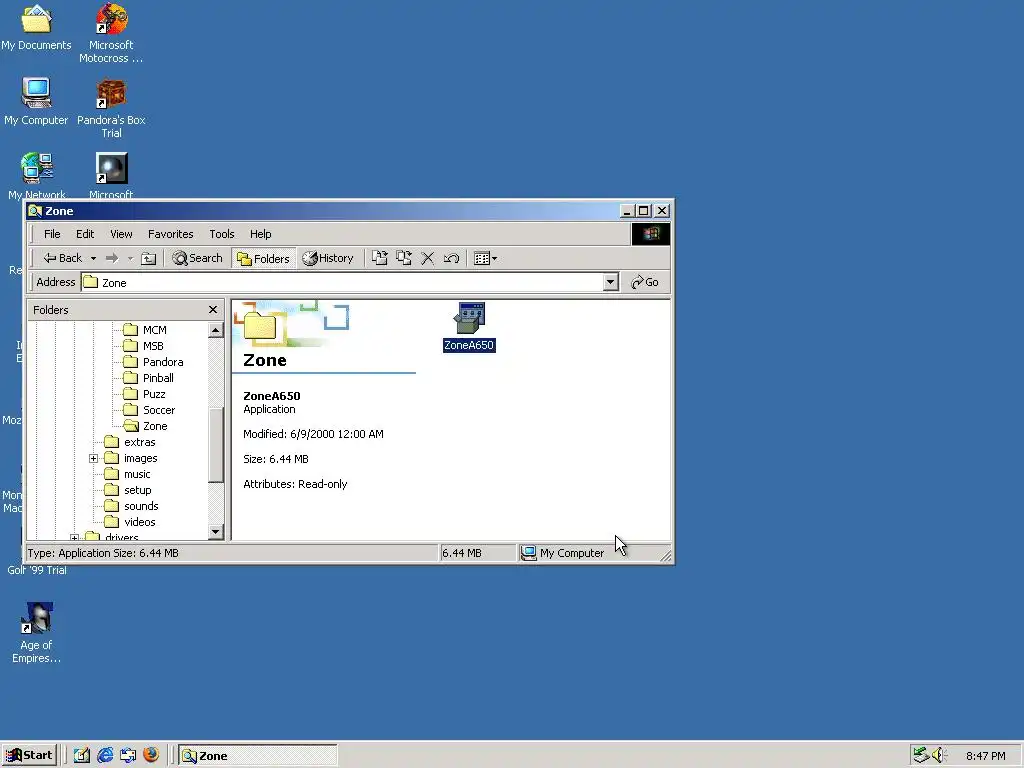Open the History pane

(x=328, y=259)
